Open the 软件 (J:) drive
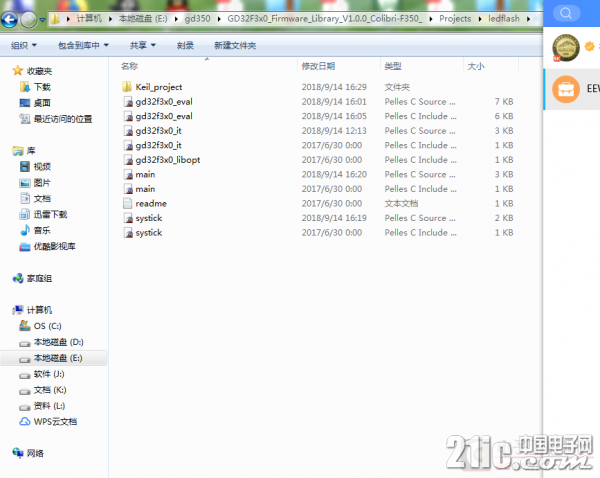This screenshot has height=478, width=600. 49,374
